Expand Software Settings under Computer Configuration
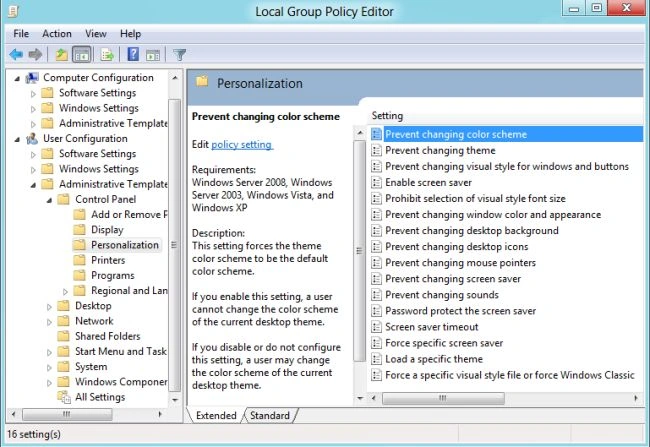 (x=33, y=94)
